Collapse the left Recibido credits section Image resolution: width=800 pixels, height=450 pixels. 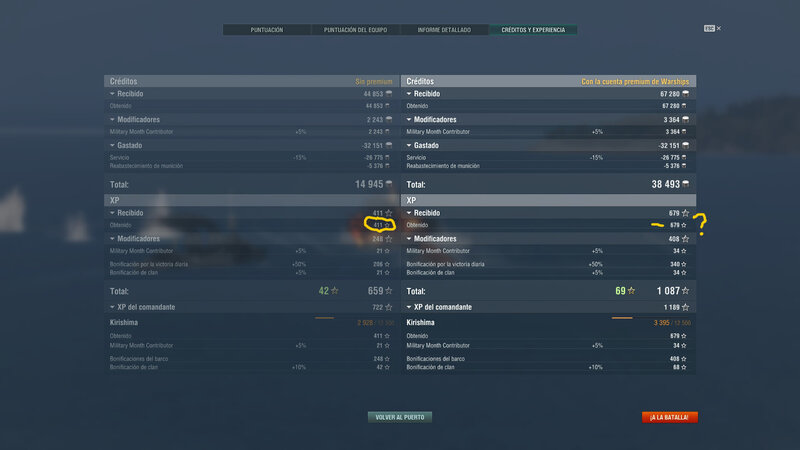[112, 94]
